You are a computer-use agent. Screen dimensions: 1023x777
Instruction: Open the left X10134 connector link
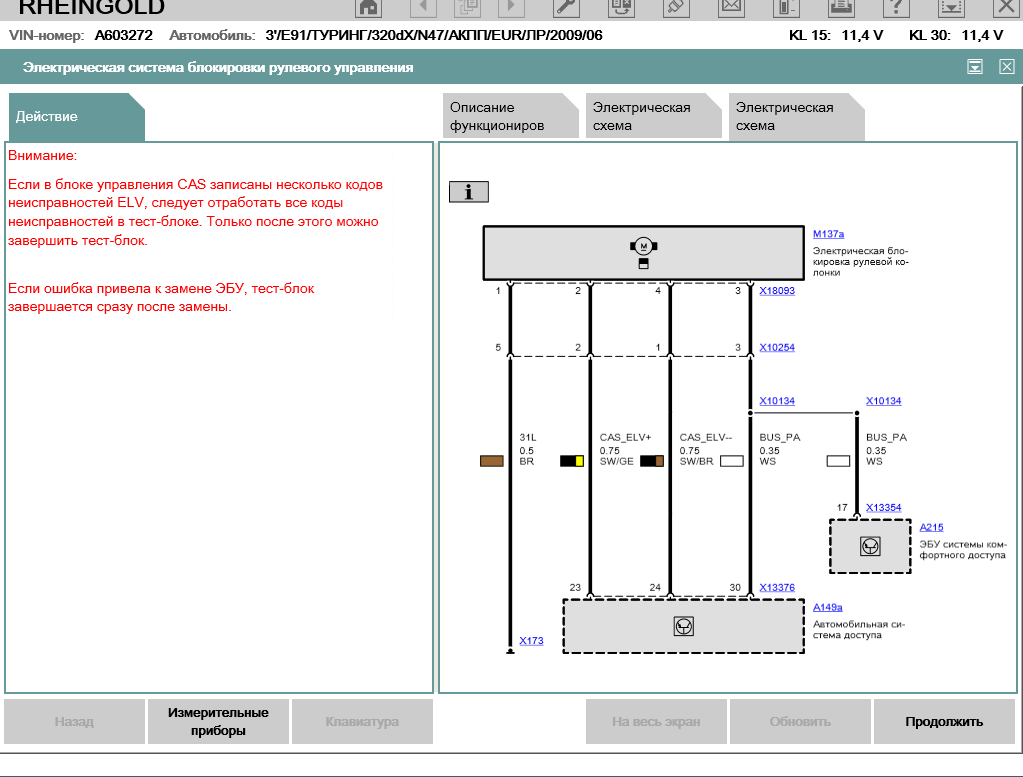tap(776, 401)
